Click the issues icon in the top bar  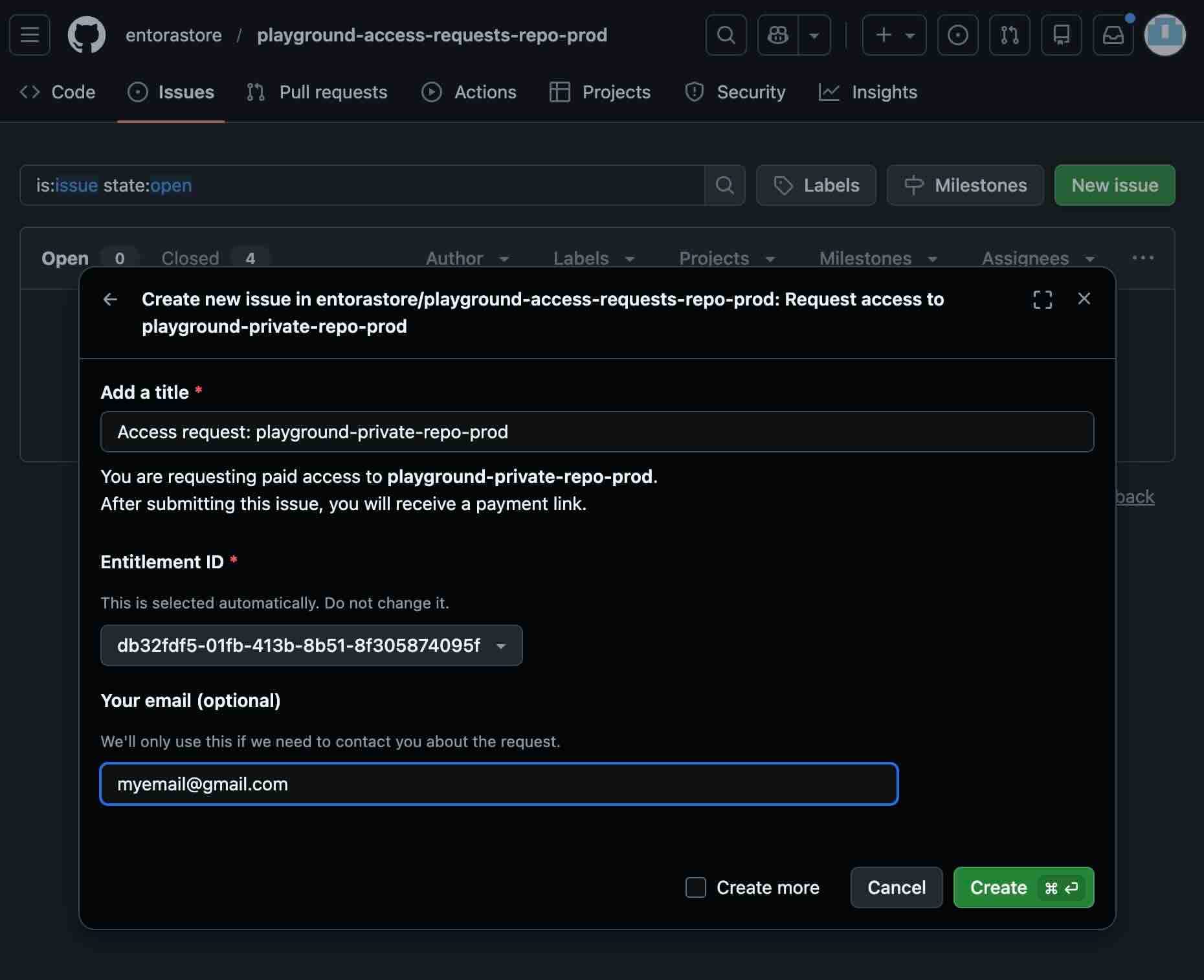tap(957, 34)
